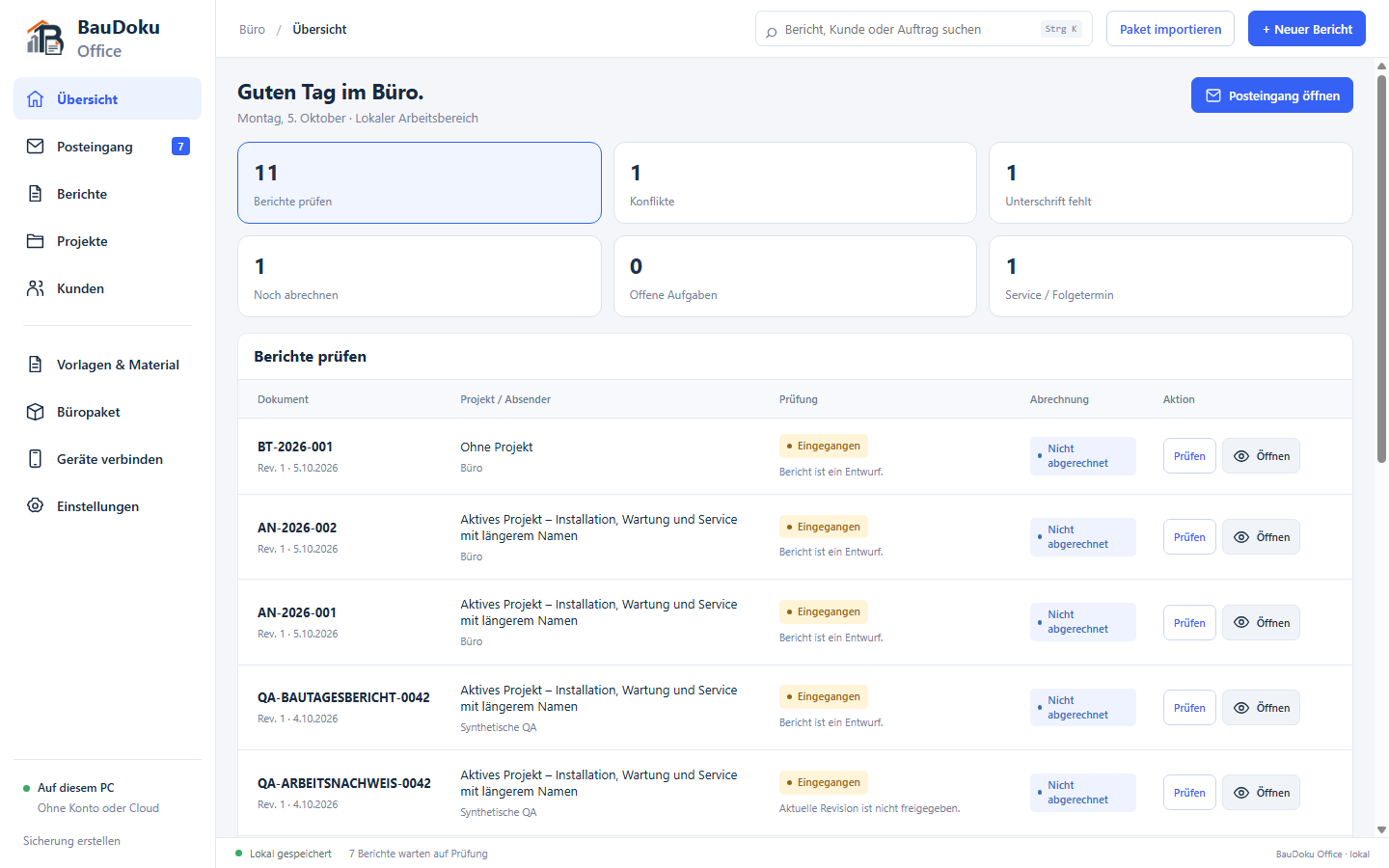Click the Posteingang unread badge showing 7

[180, 146]
